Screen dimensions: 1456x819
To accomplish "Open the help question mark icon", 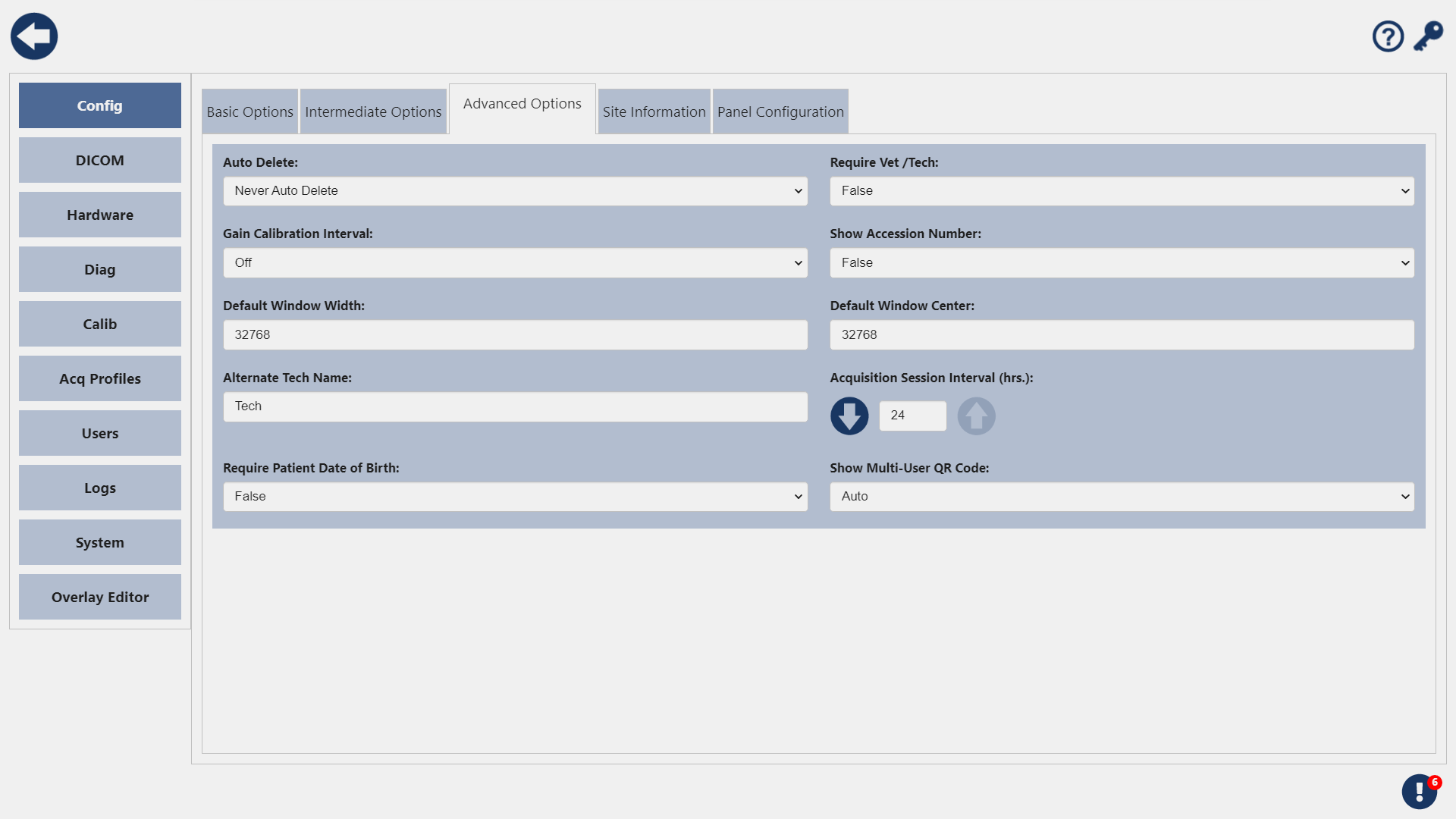I will coord(1388,36).
